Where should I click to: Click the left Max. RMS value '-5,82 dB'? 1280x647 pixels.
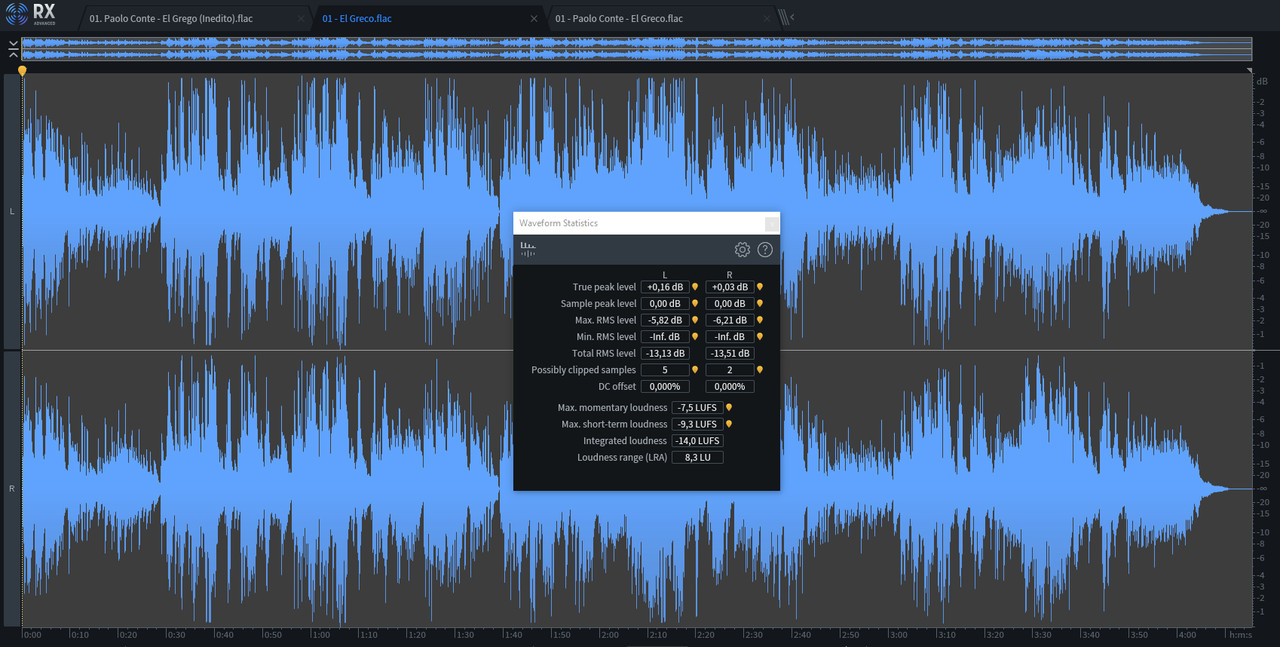point(665,320)
